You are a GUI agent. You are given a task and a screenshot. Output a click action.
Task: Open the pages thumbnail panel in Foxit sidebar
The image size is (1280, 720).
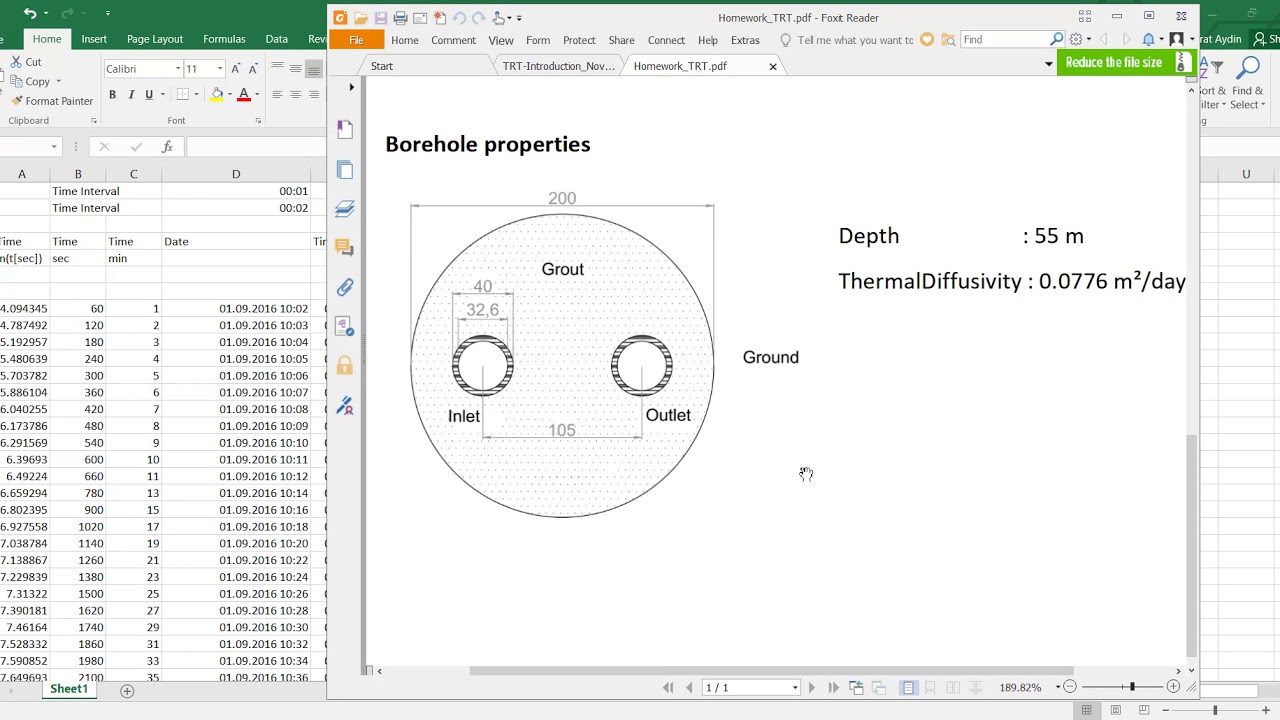pos(345,169)
